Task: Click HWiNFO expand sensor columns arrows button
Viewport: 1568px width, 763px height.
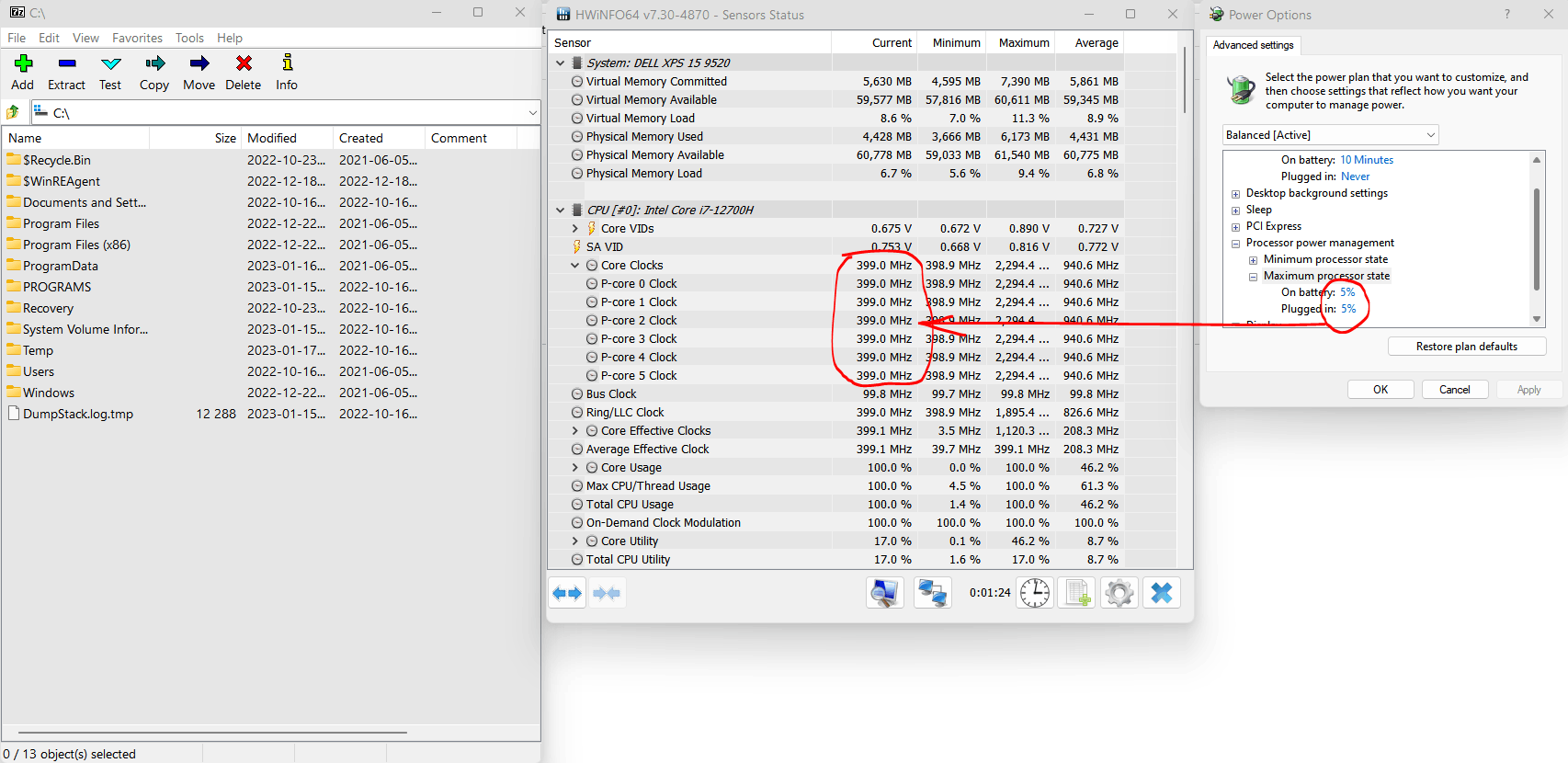Action: pyautogui.click(x=567, y=593)
